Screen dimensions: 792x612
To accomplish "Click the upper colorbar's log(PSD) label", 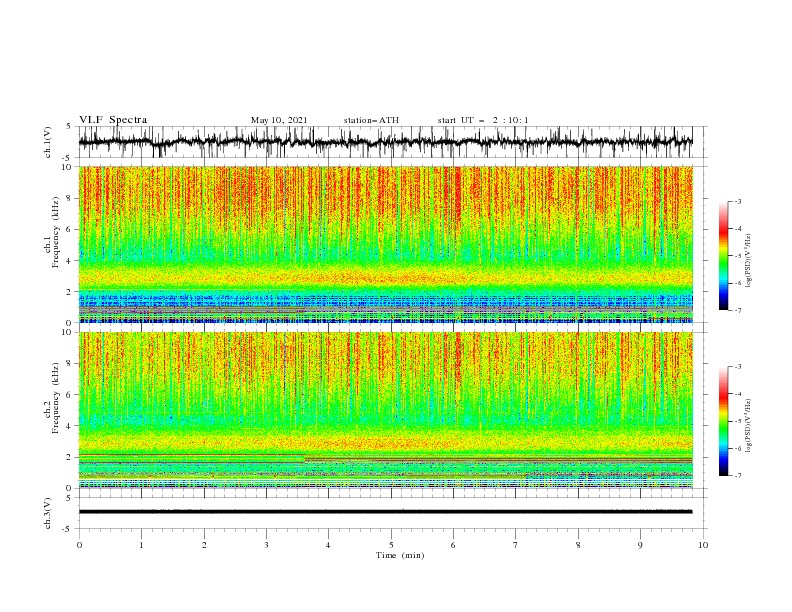I will [x=748, y=261].
